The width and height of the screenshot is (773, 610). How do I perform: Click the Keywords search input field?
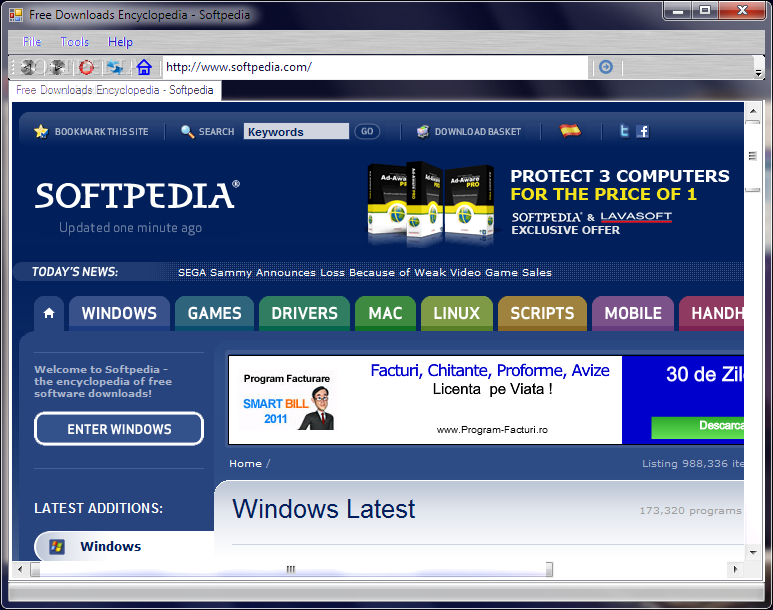click(x=296, y=132)
